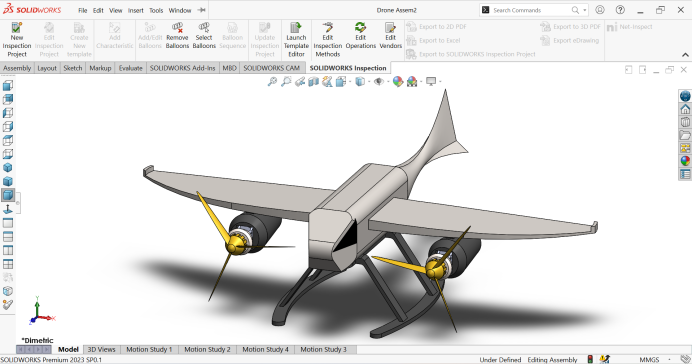The height and width of the screenshot is (364, 692).
Task: Open Apply Scene dropdown arrow
Action: 421,82
